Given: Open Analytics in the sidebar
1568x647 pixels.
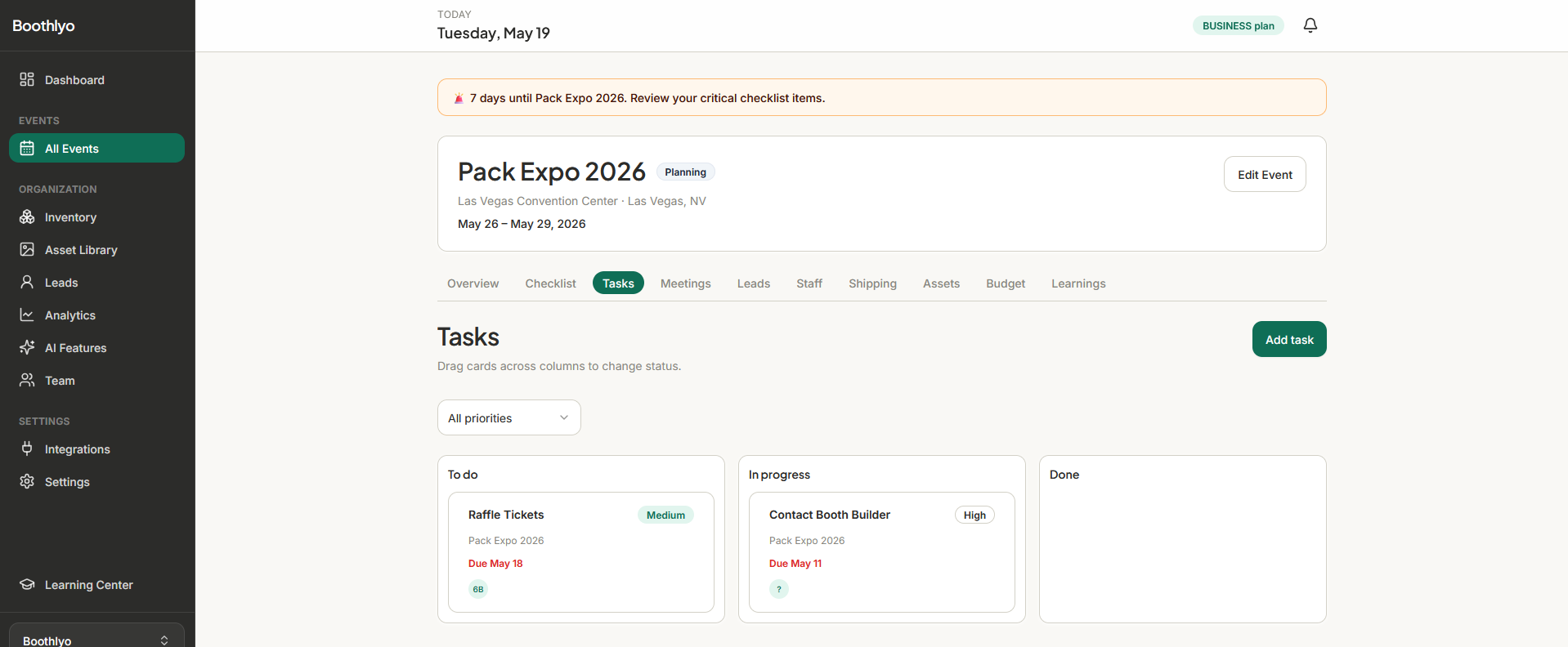Looking at the screenshot, I should pyautogui.click(x=96, y=315).
